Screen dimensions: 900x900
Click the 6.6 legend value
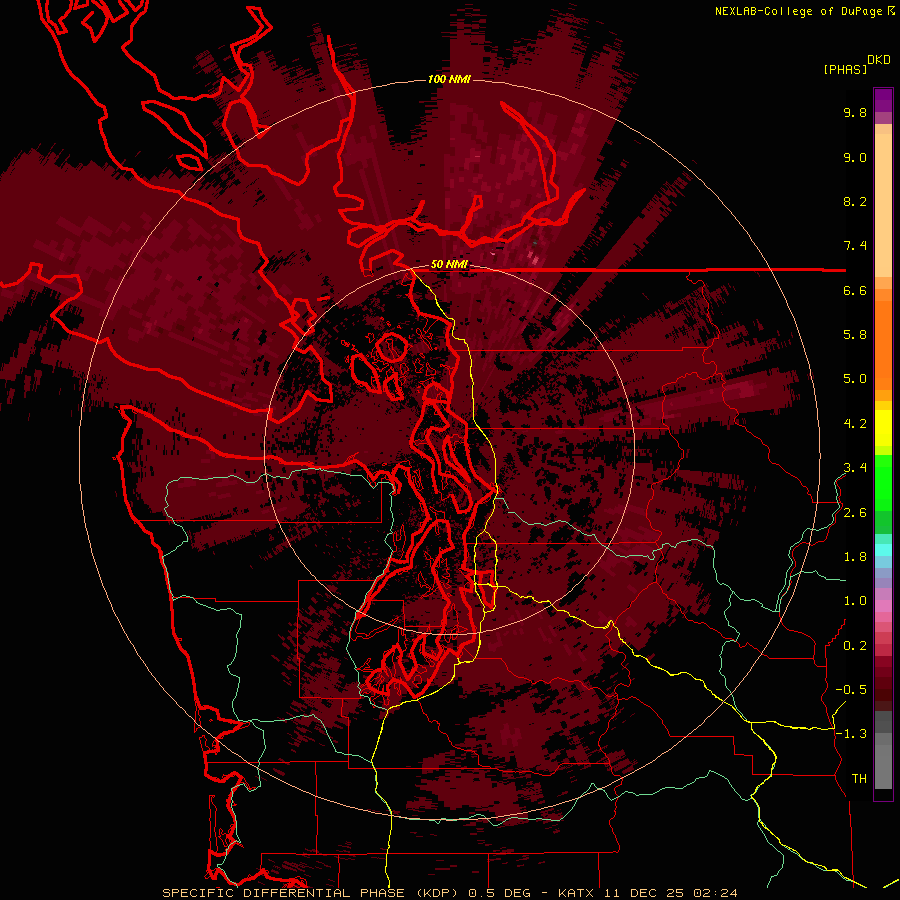coord(855,290)
